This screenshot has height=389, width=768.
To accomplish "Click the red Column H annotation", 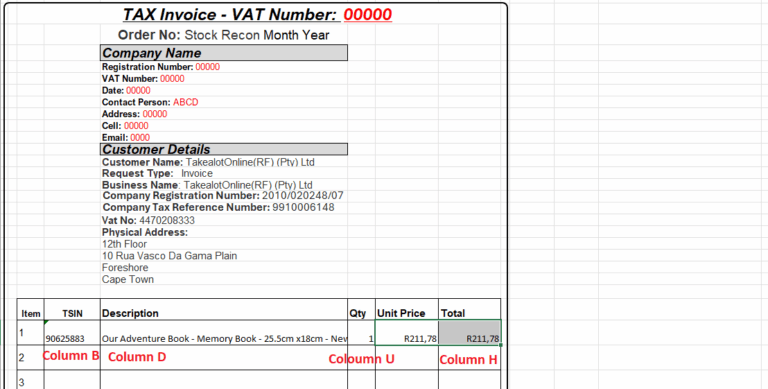I will 468,360.
